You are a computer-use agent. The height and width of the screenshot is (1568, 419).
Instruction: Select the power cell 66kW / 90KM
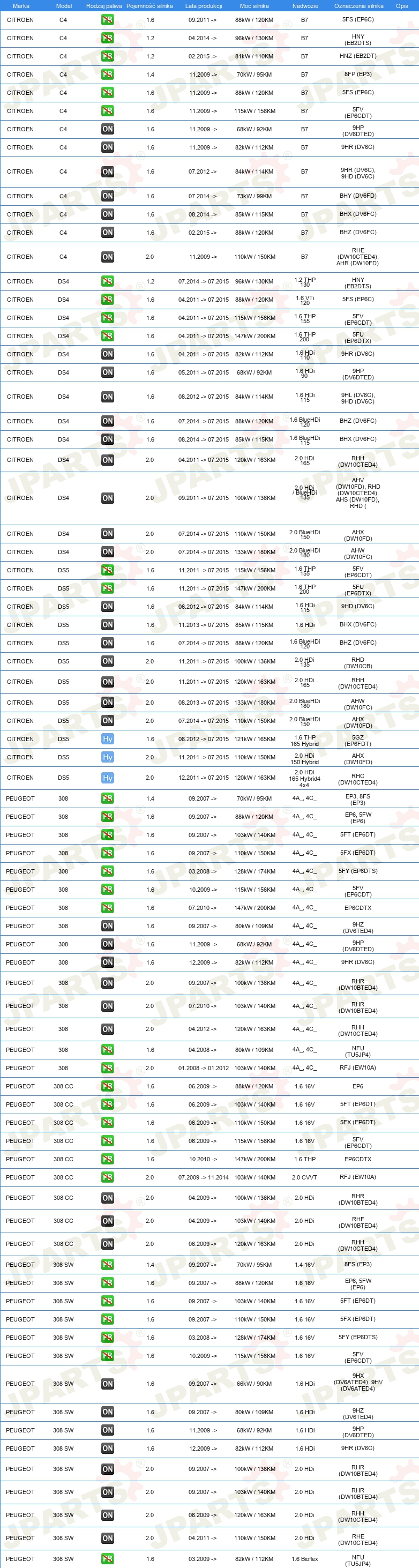[255, 1384]
